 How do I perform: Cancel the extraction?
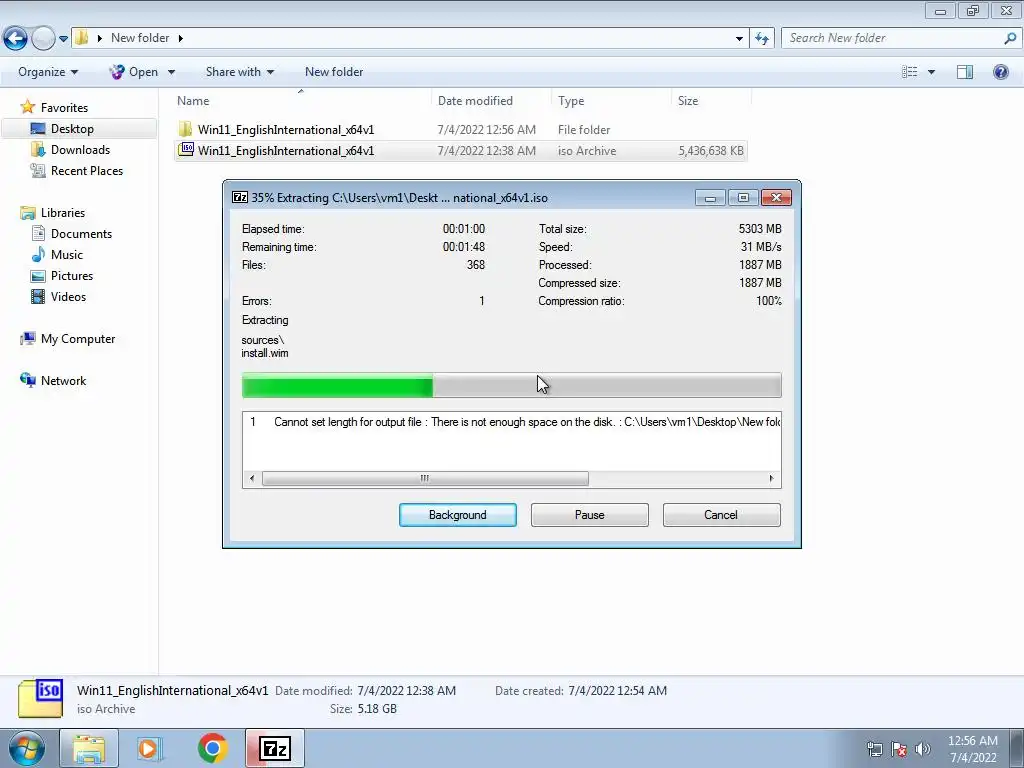pos(721,515)
